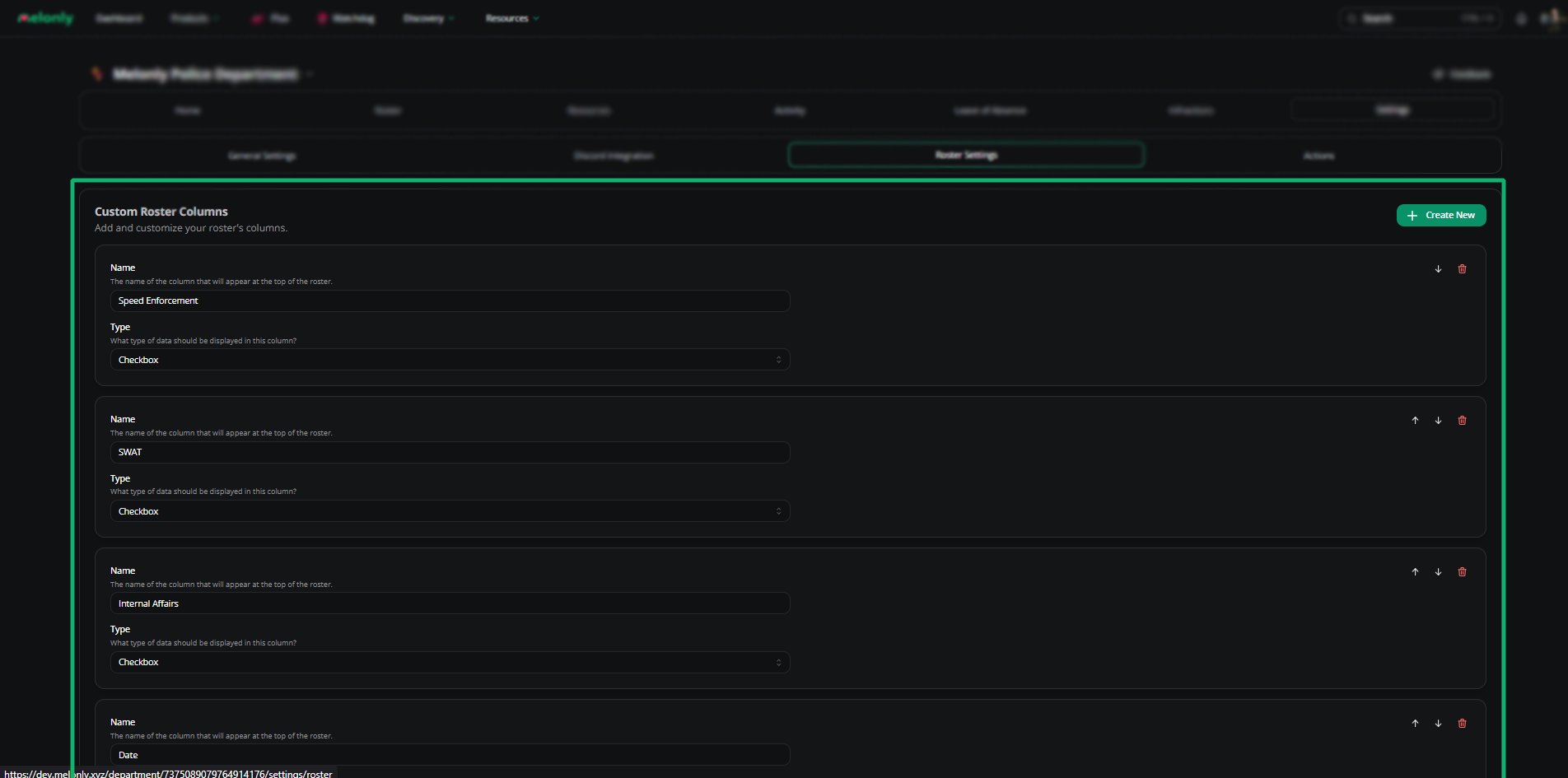1568x778 pixels.
Task: Move Date column up
Action: point(1415,724)
